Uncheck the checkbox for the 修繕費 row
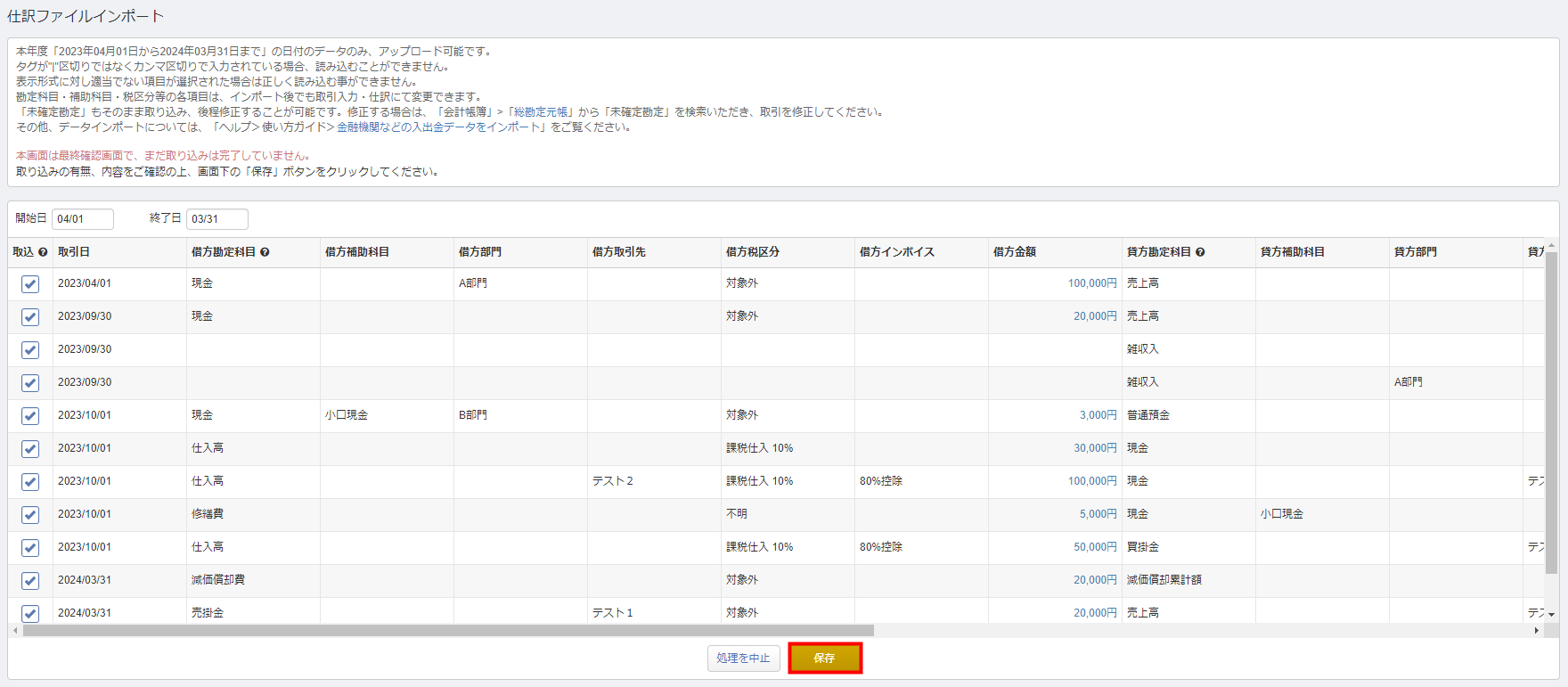This screenshot has width=1568, height=687. coord(30,515)
